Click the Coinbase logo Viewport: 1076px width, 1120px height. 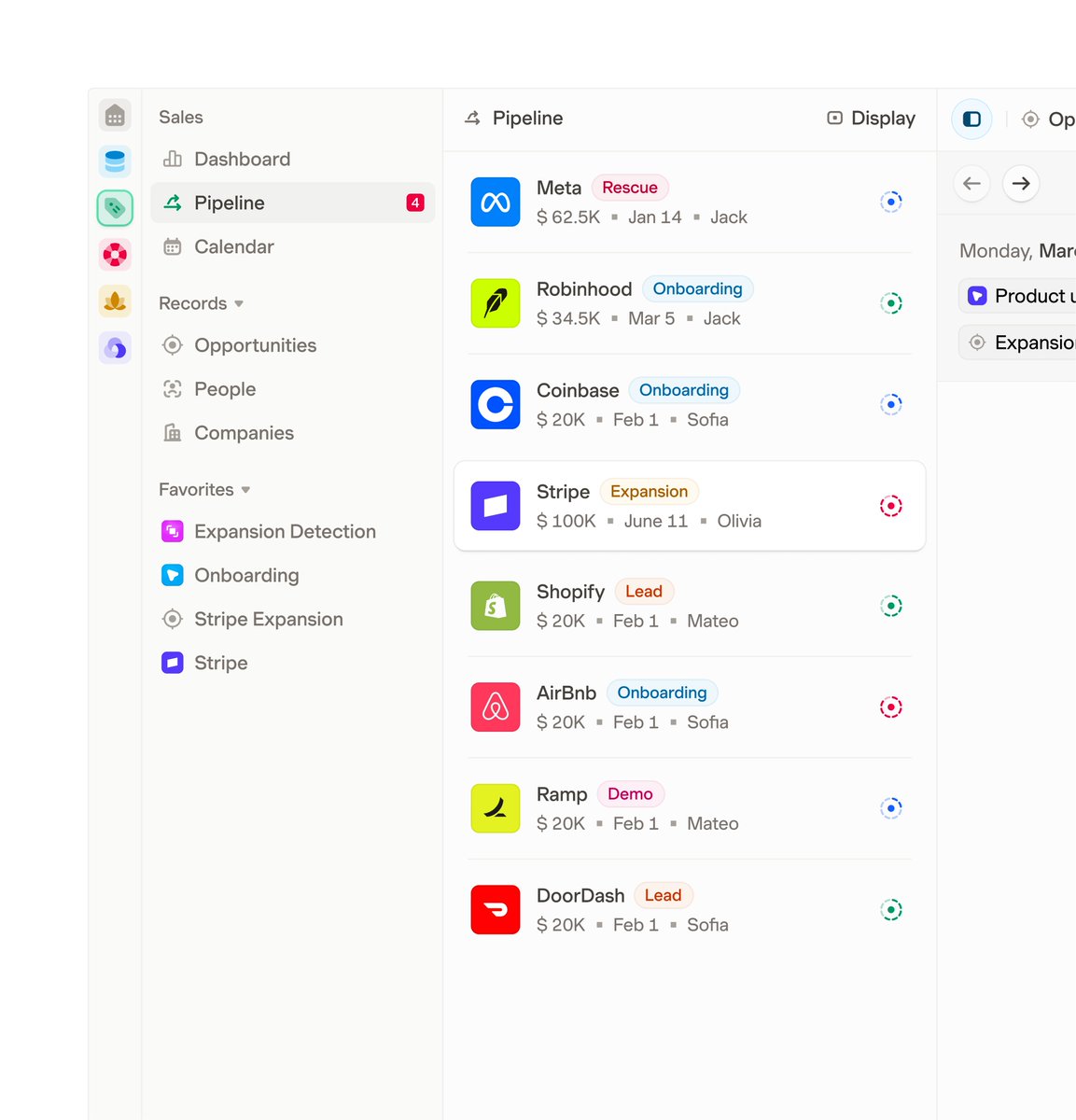496,404
